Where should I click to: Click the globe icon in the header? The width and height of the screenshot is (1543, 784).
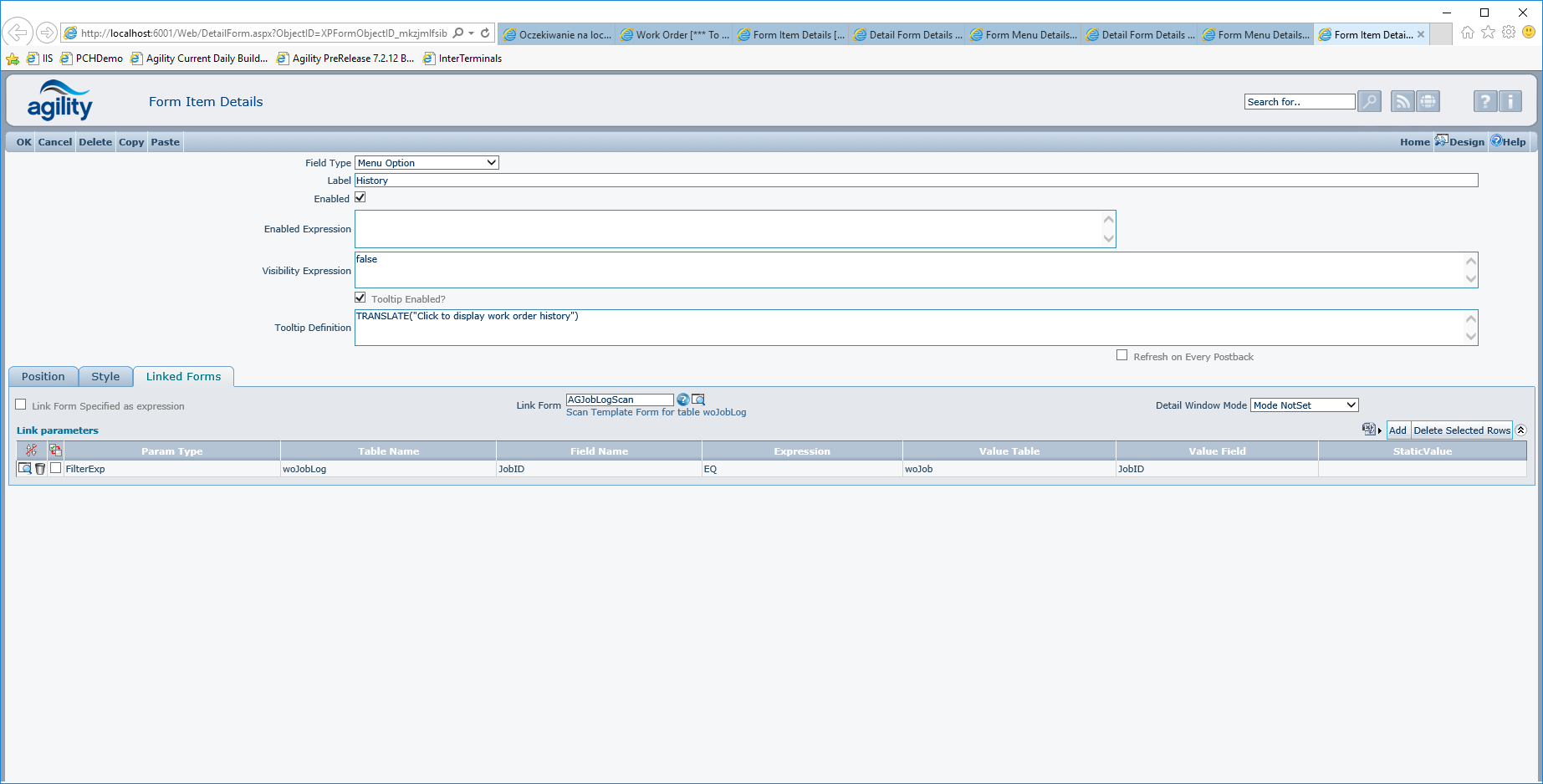coord(1428,102)
